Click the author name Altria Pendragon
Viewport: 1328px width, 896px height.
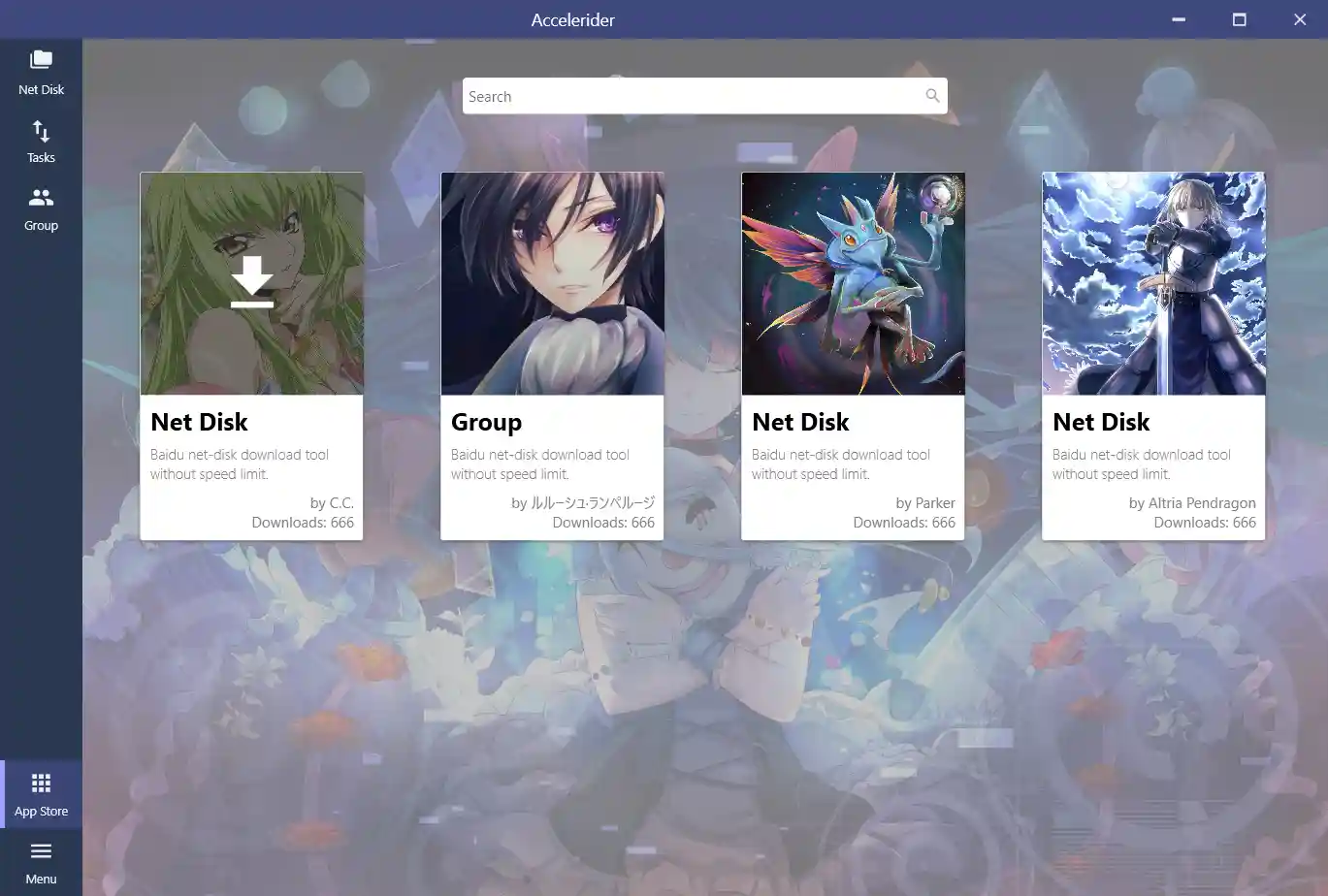(1192, 502)
